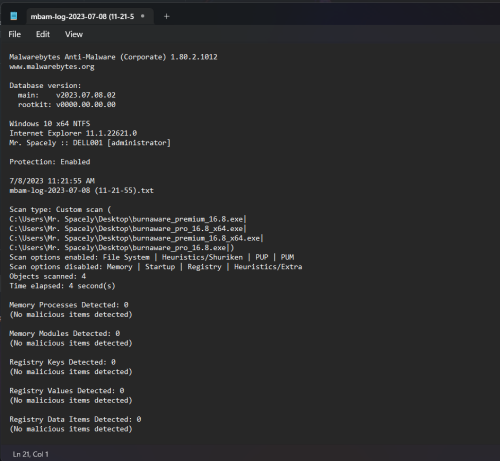Open the View menu
Viewport: 500px width, 461px height.
point(74,34)
